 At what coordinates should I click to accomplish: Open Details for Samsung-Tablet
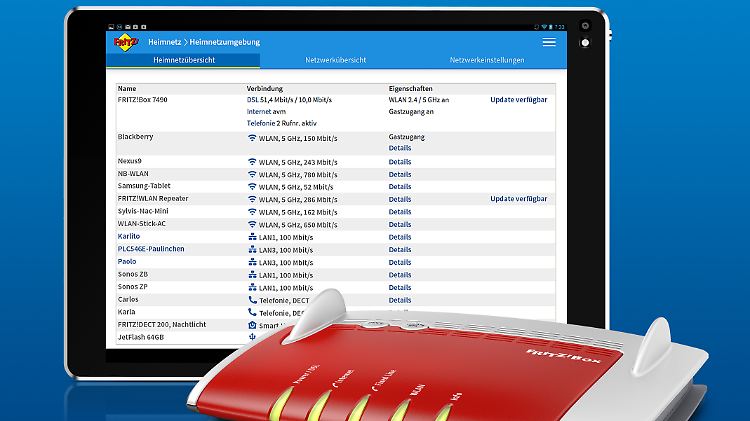(400, 187)
